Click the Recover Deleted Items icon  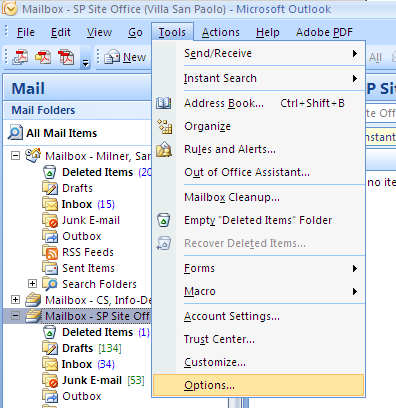(164, 243)
